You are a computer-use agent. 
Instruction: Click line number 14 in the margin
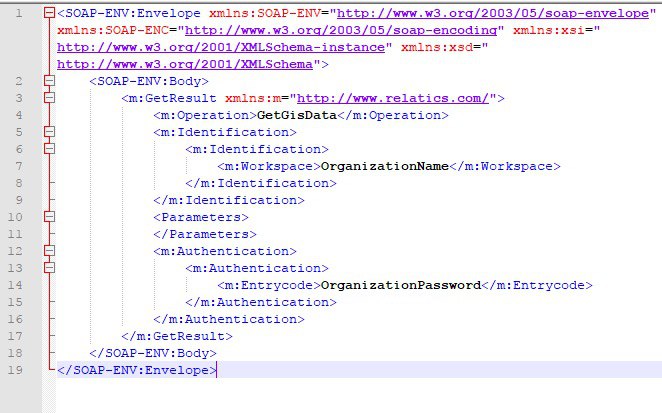click(15, 285)
